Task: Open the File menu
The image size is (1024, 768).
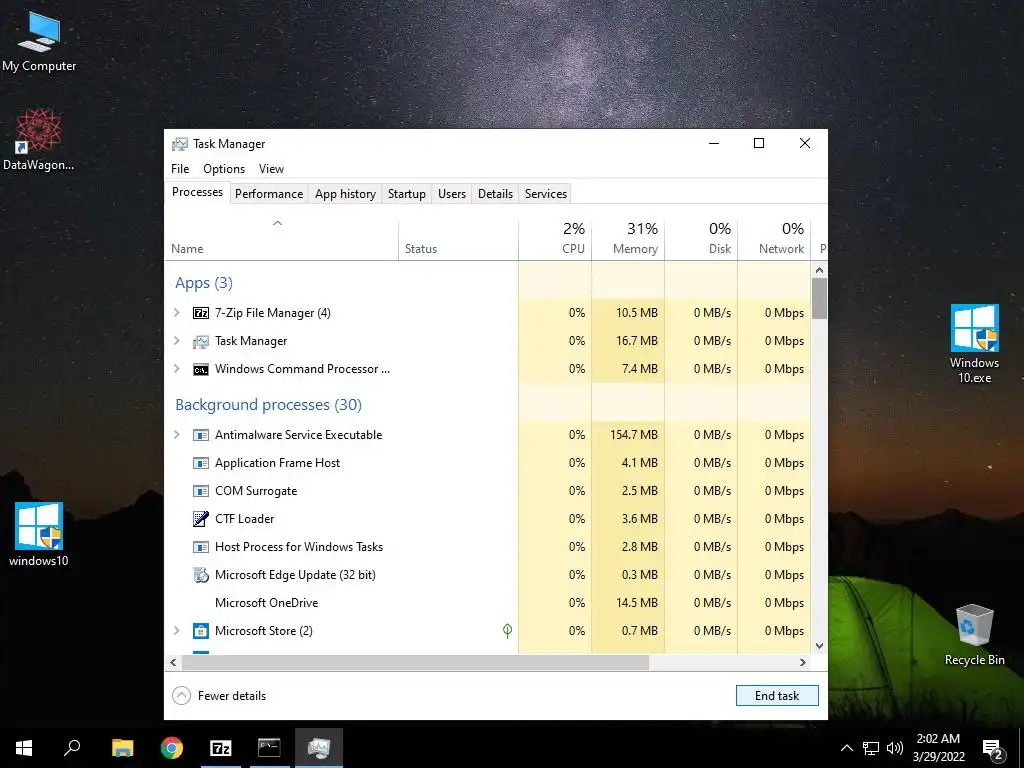Action: tap(180, 168)
